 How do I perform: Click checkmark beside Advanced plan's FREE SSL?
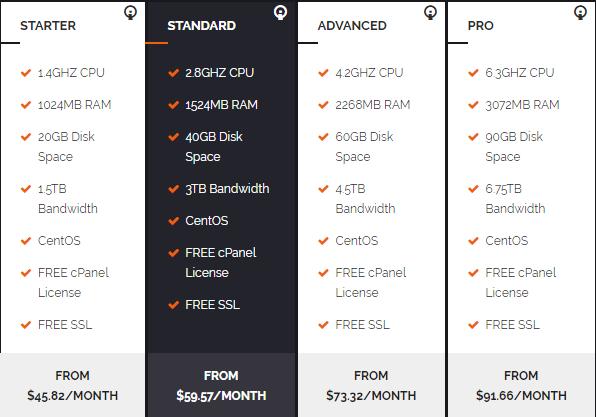[323, 325]
